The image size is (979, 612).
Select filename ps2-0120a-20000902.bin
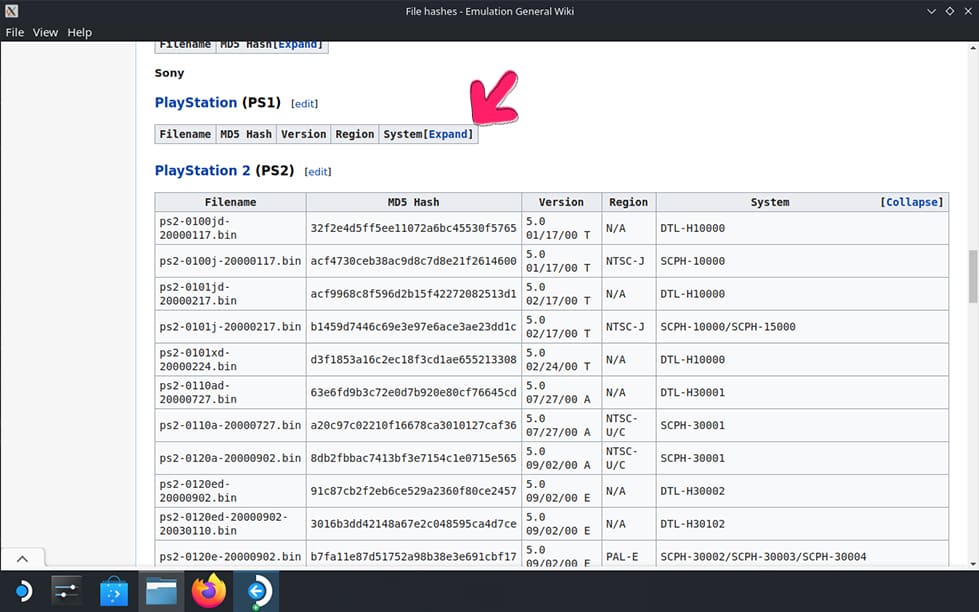click(x=230, y=458)
